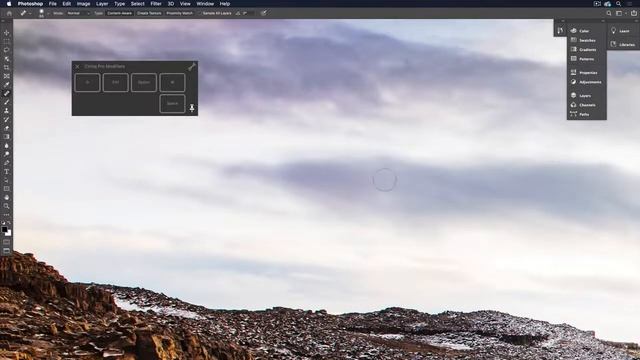Select the Rectangular Marquee tool
Screen dimensions: 640x360
(7, 42)
